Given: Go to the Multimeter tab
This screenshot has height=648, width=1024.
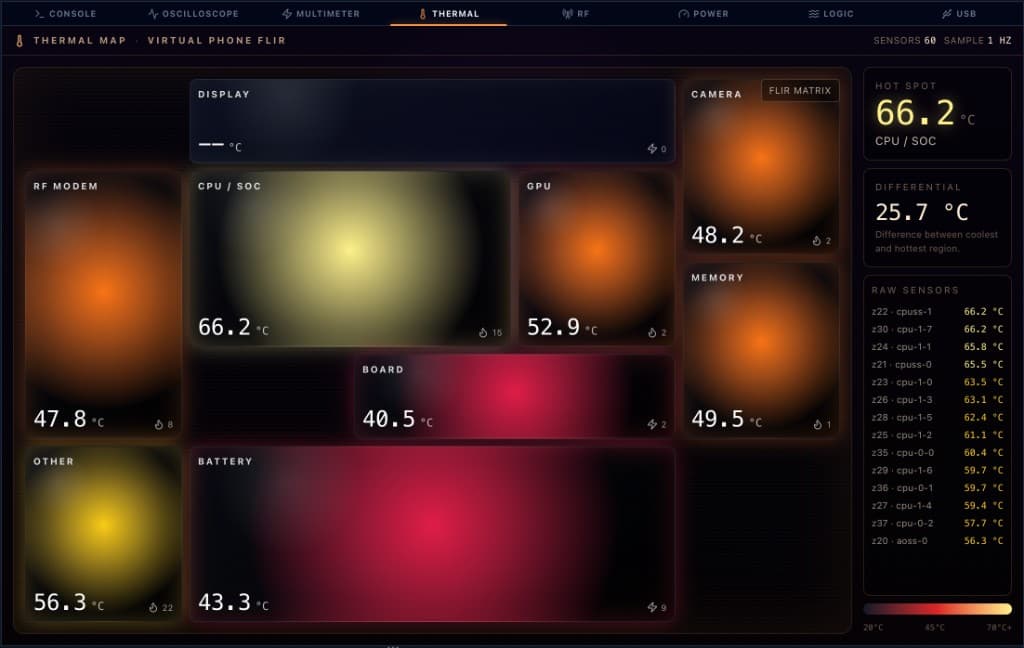Looking at the screenshot, I should tap(321, 14).
